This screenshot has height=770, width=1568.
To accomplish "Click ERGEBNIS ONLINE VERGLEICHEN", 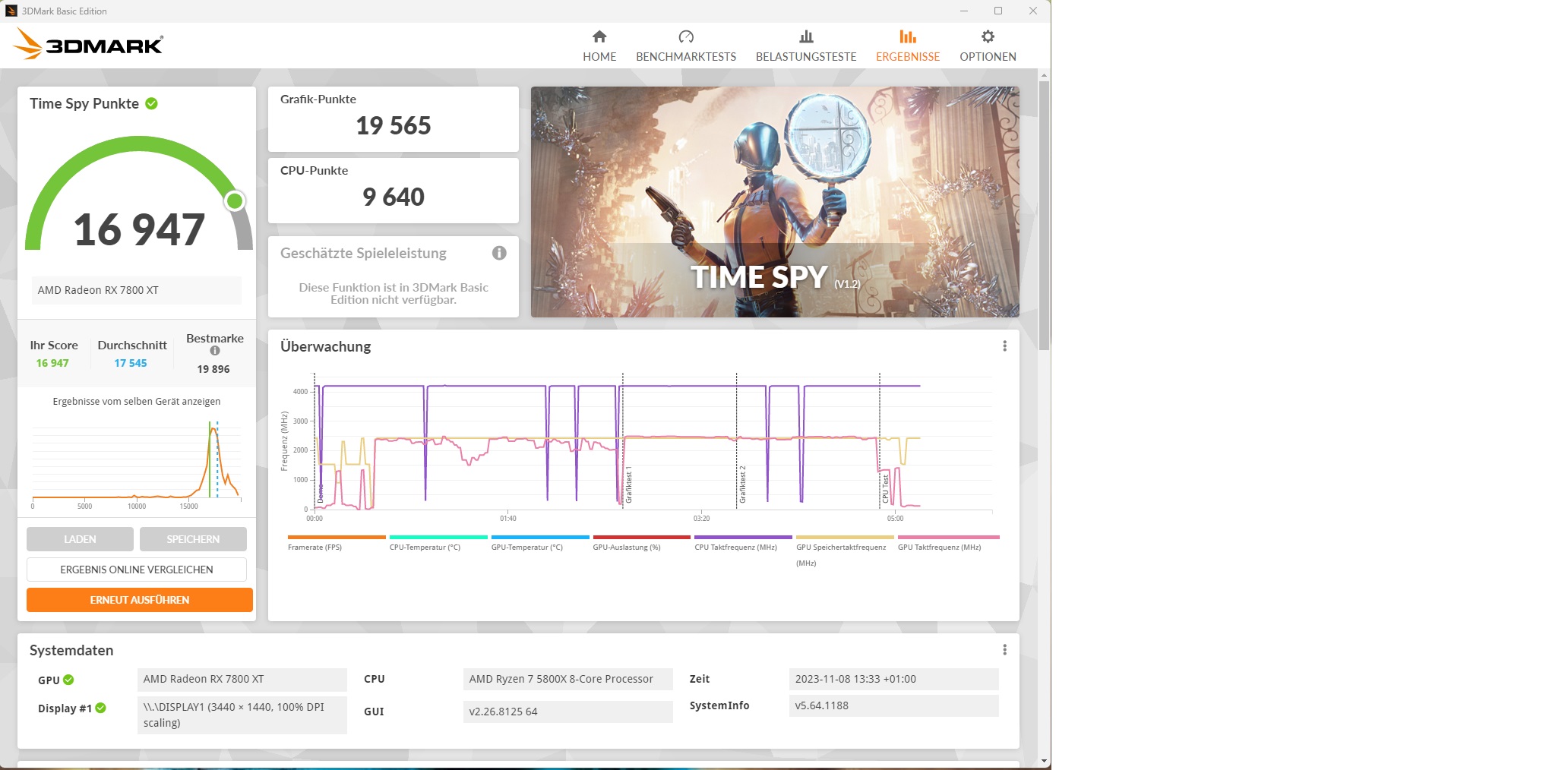I will click(x=137, y=570).
